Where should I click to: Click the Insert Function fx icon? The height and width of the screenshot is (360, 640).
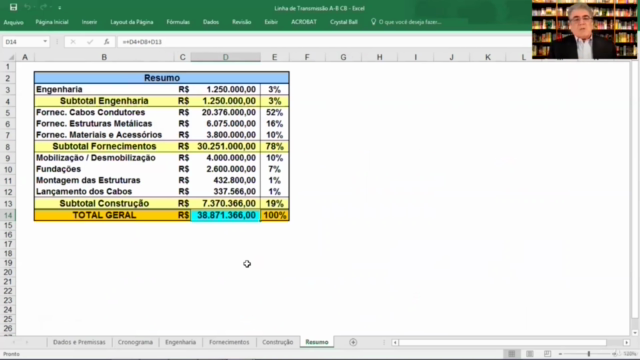(x=107, y=42)
